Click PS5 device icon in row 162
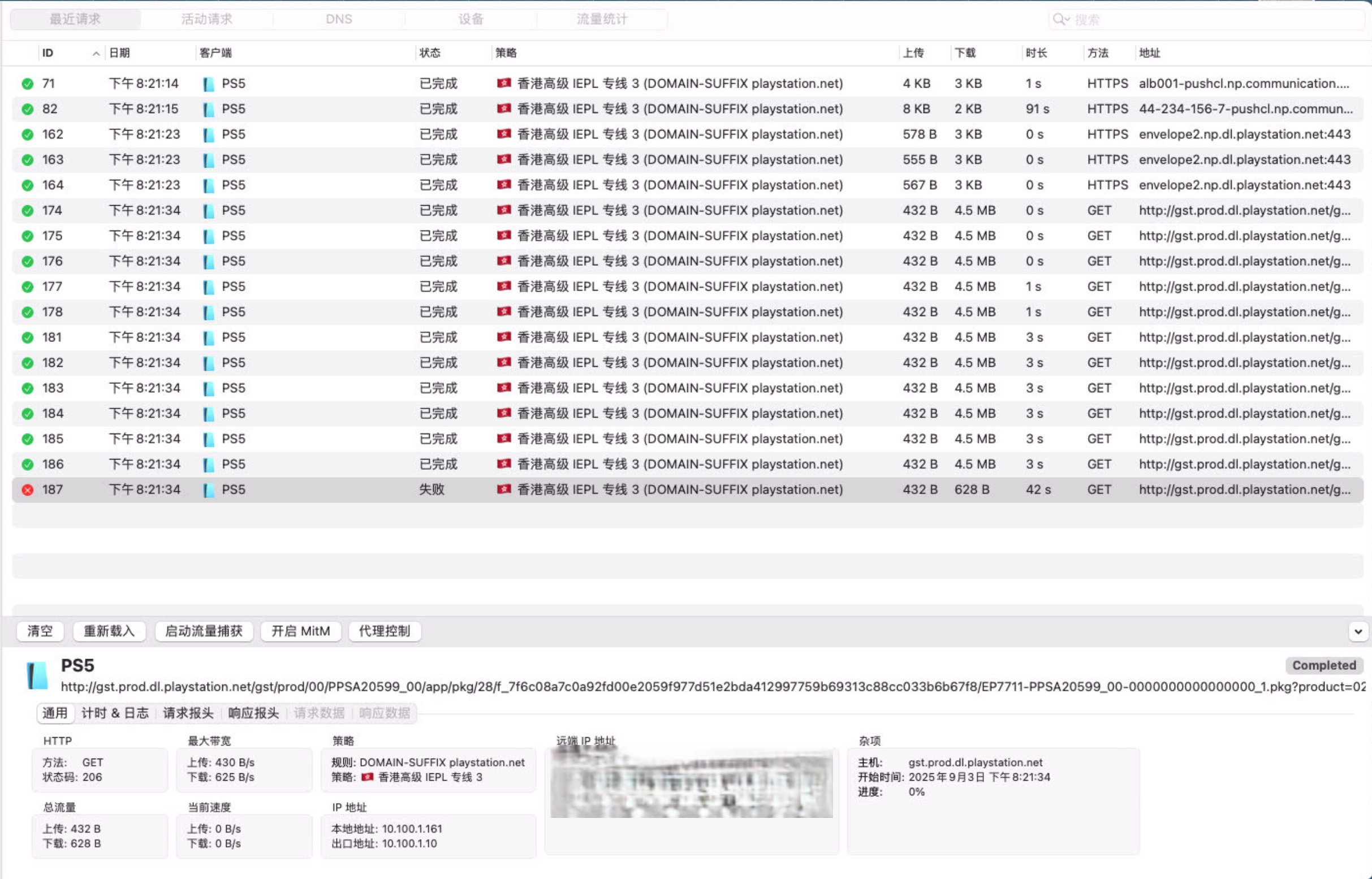Screen dimensions: 1372x879 [208, 135]
